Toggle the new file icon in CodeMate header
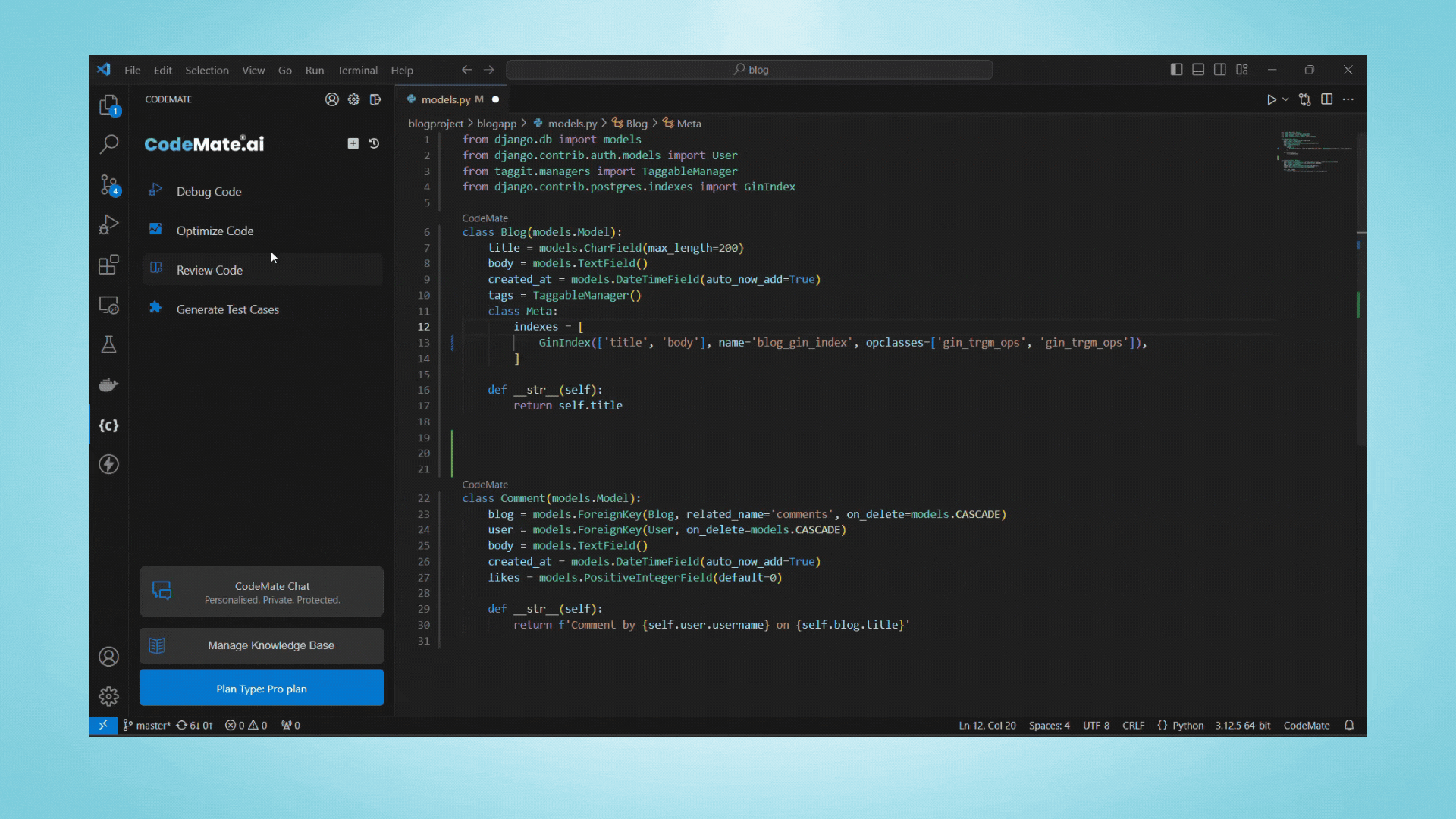Viewport: 1456px width, 819px height. click(x=353, y=143)
